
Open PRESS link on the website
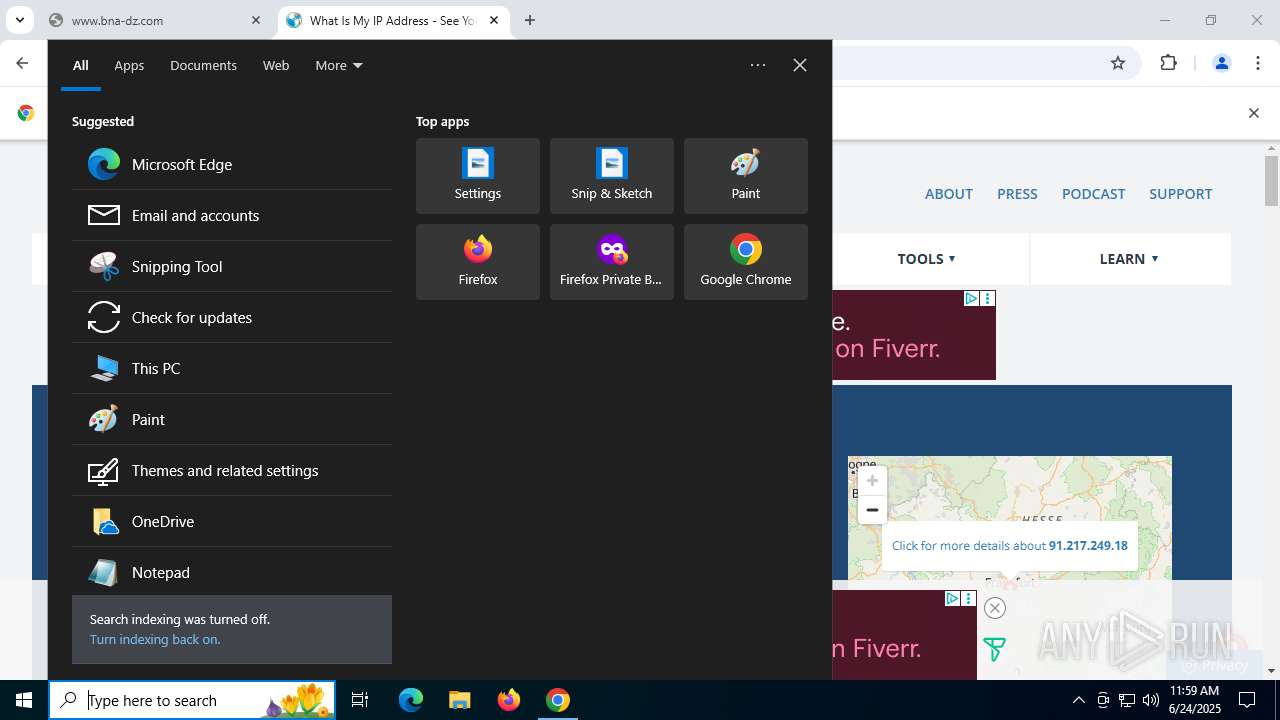(x=1017, y=194)
